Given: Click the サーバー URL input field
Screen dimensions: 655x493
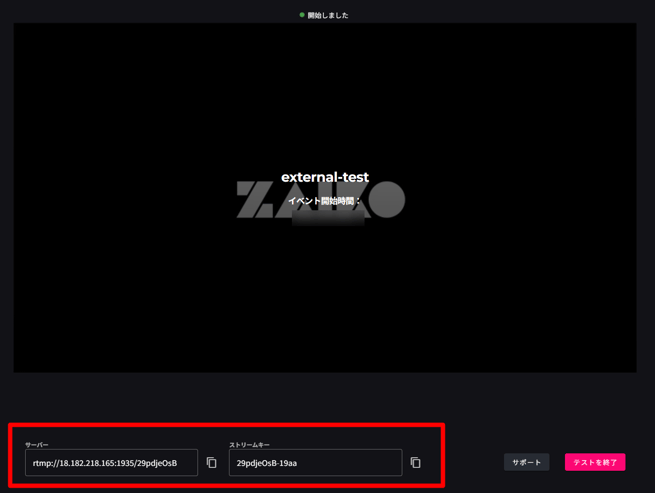Looking at the screenshot, I should tap(112, 463).
